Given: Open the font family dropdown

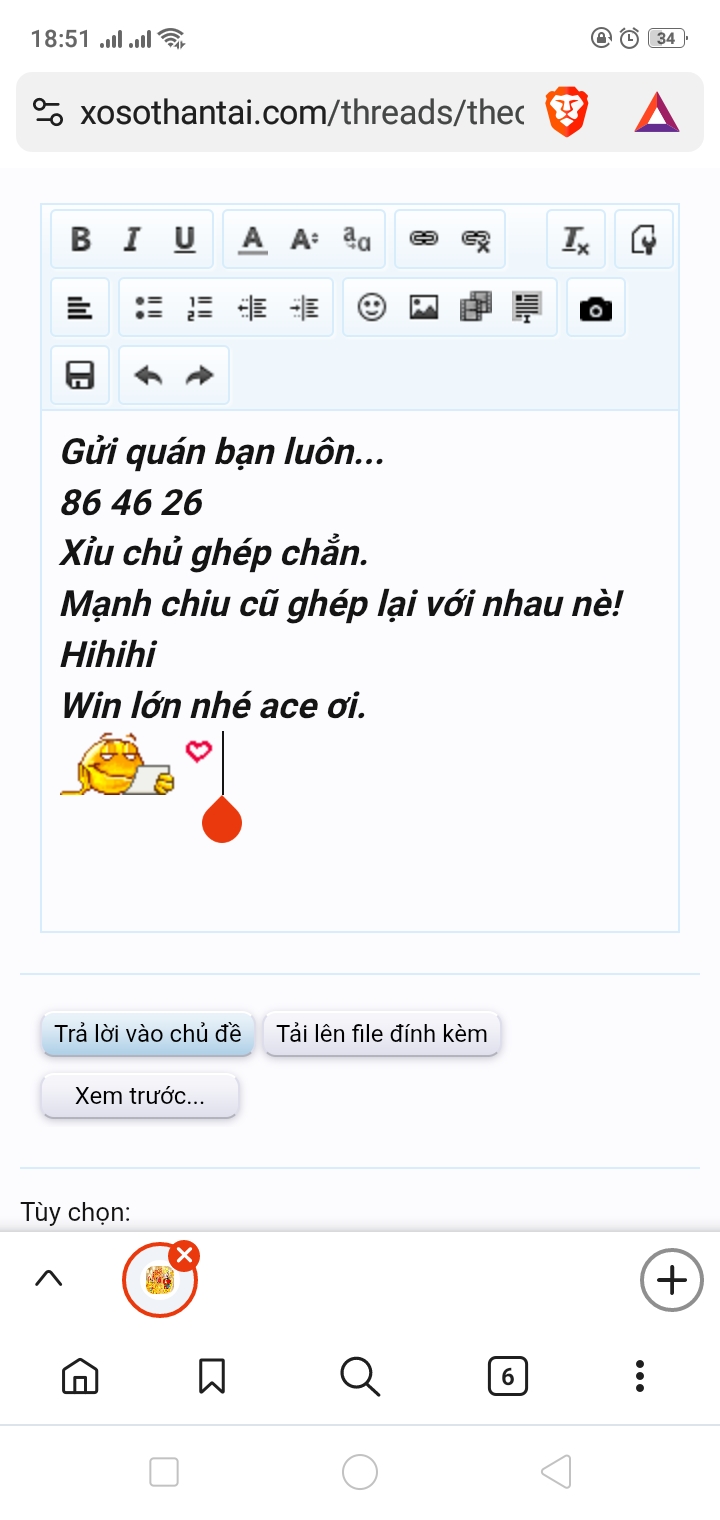Looking at the screenshot, I should click(x=357, y=240).
